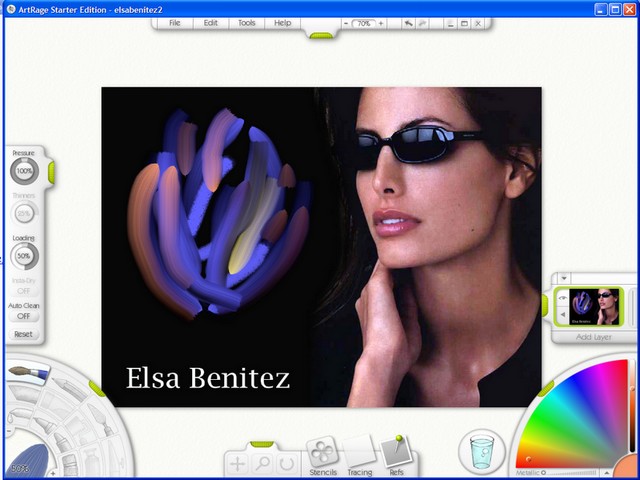Open the Stencils panel
This screenshot has width=640, height=480.
[x=322, y=454]
